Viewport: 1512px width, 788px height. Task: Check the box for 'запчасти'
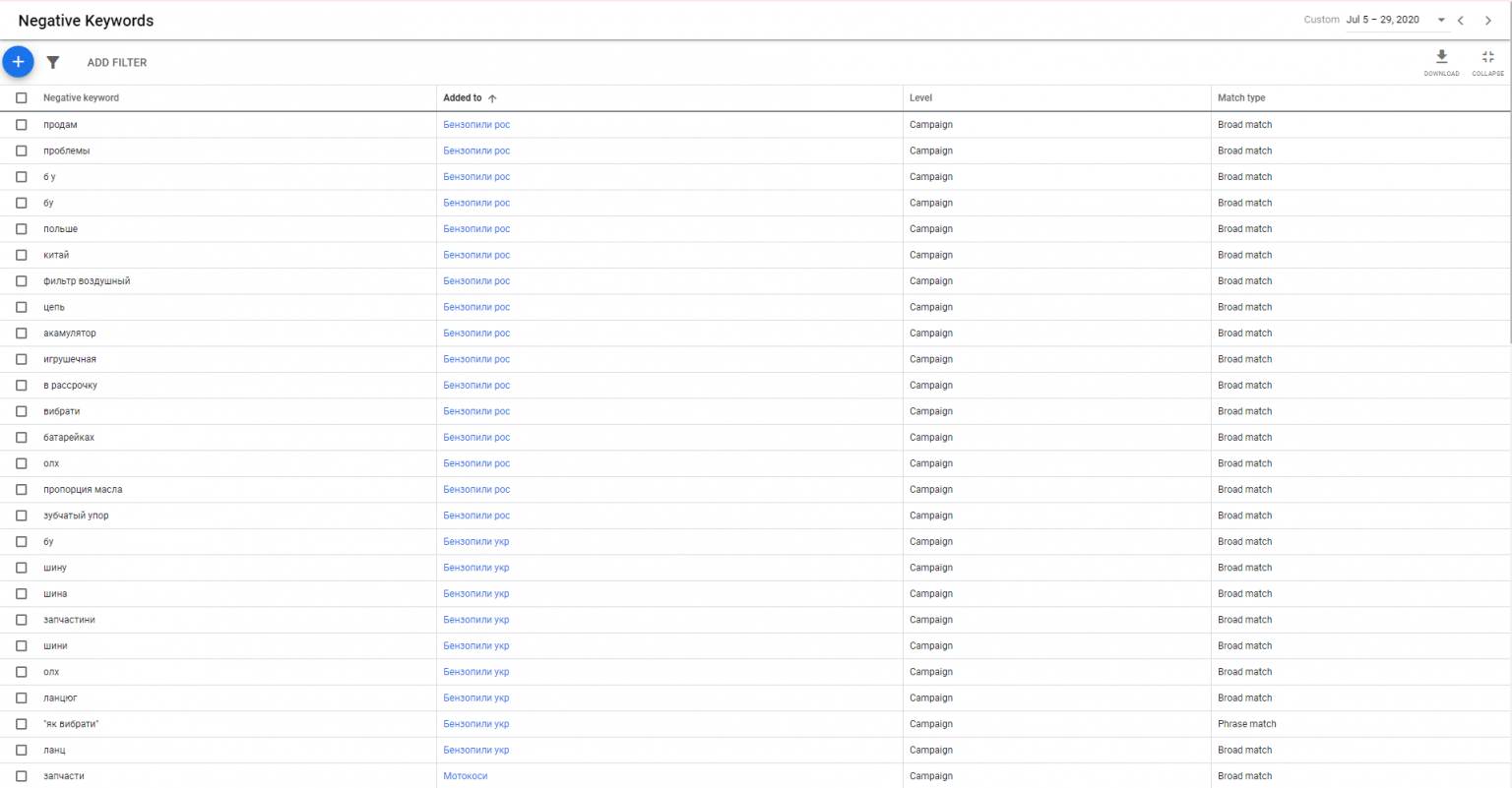pos(22,776)
